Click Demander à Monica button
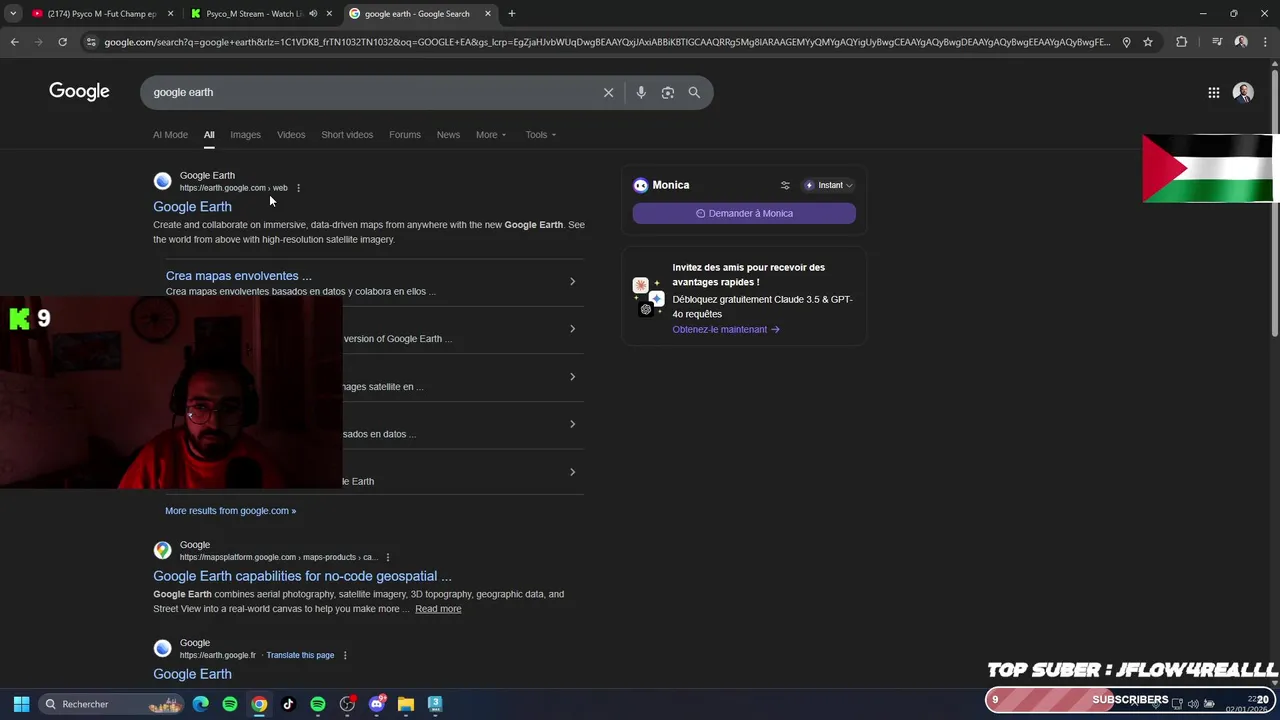Viewport: 1280px width, 720px height. point(744,213)
